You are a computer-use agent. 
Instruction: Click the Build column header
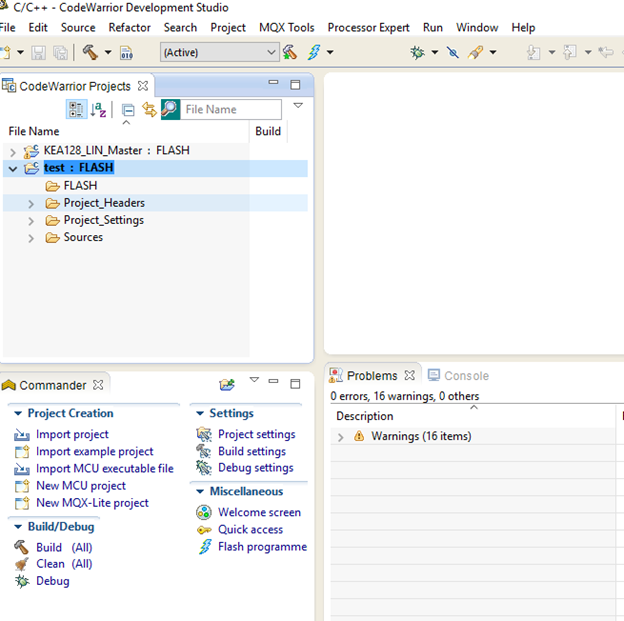tap(268, 131)
